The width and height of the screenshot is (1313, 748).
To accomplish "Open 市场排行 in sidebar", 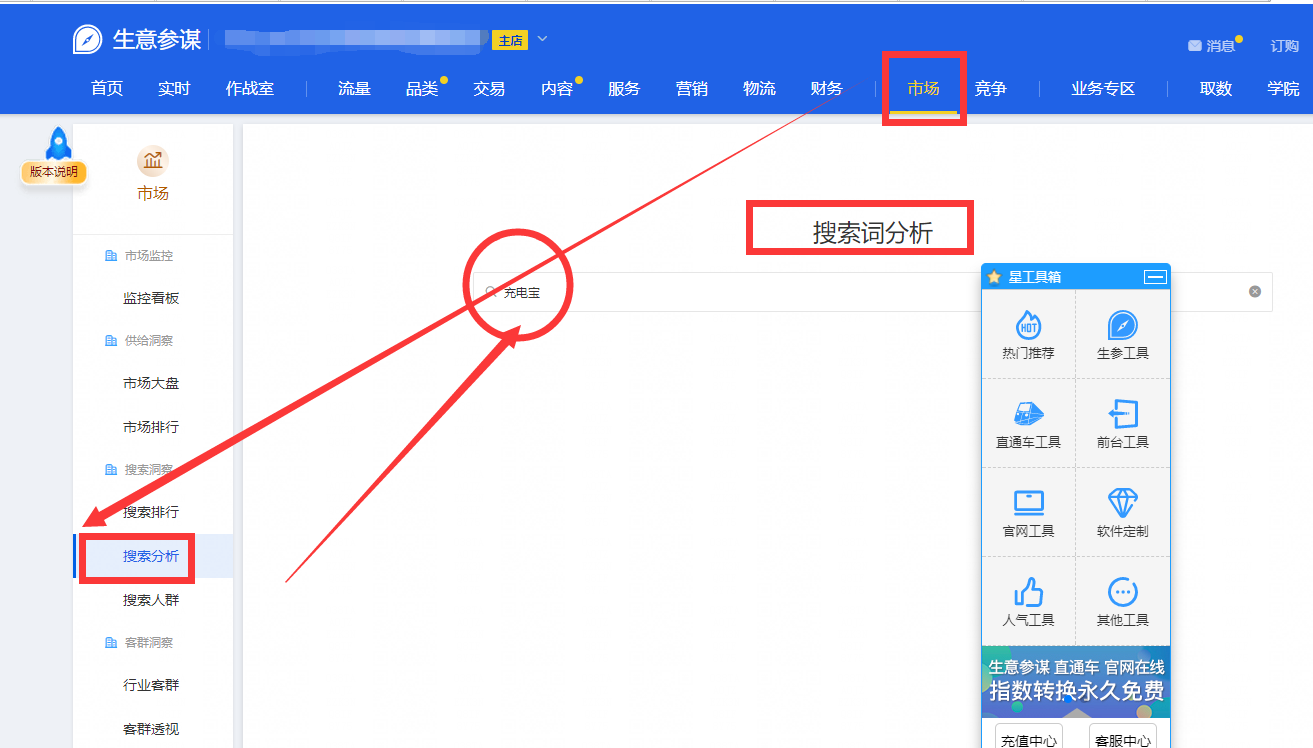I will (x=151, y=427).
